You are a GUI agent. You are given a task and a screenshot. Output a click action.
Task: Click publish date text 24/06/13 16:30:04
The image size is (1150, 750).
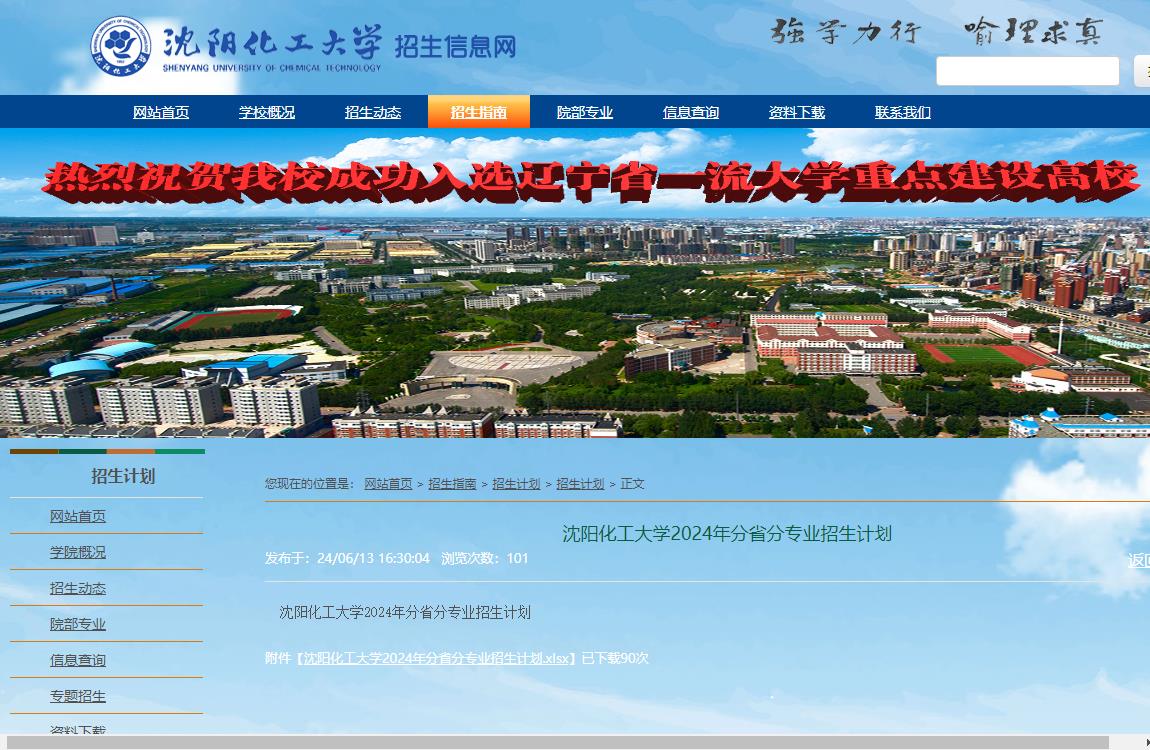(373, 559)
